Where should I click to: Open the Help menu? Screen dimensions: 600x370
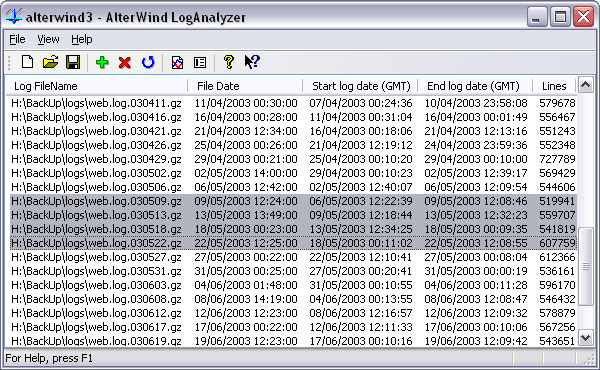(x=82, y=39)
